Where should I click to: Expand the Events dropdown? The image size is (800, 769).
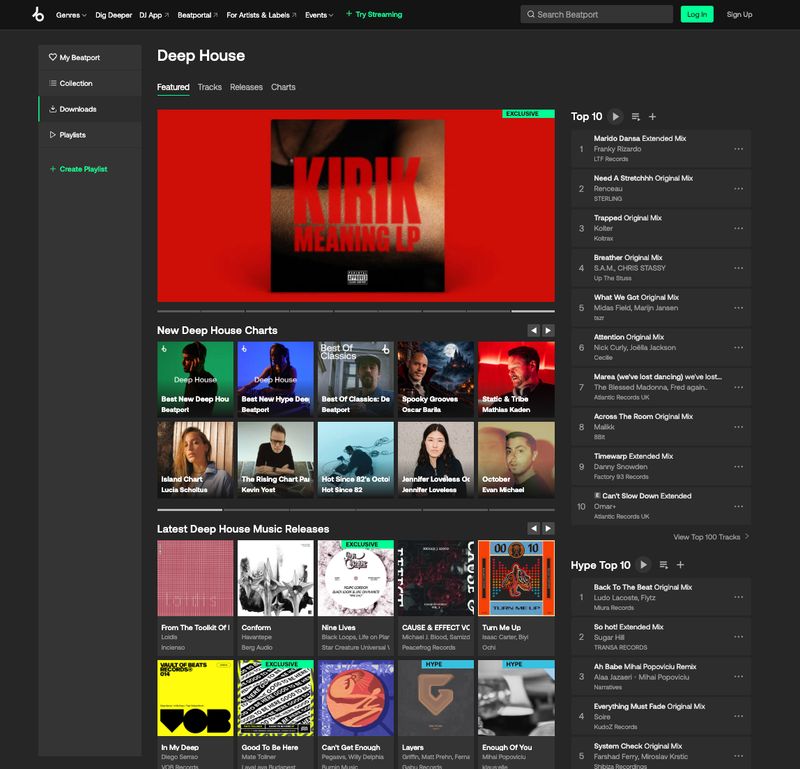coord(319,15)
